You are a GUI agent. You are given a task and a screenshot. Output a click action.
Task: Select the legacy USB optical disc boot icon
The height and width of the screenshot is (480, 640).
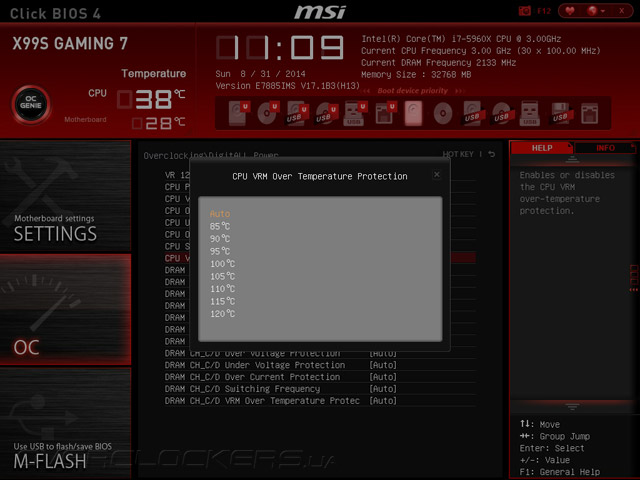501,113
